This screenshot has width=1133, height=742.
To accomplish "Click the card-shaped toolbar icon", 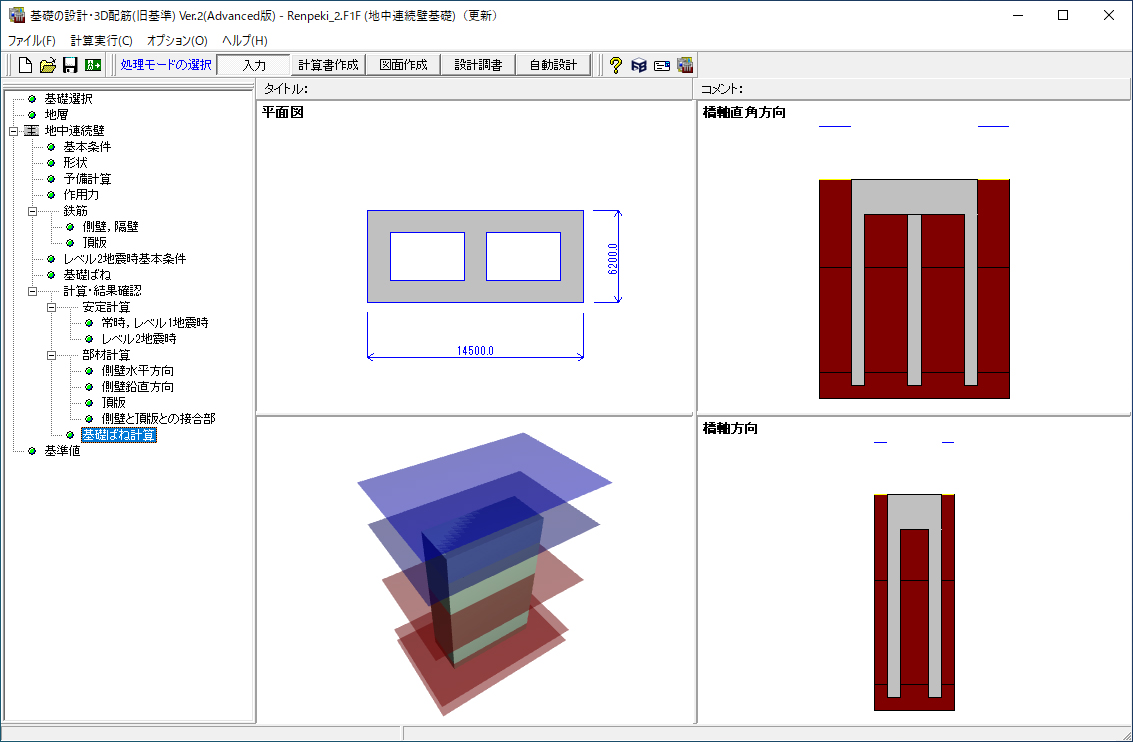I will tap(662, 66).
